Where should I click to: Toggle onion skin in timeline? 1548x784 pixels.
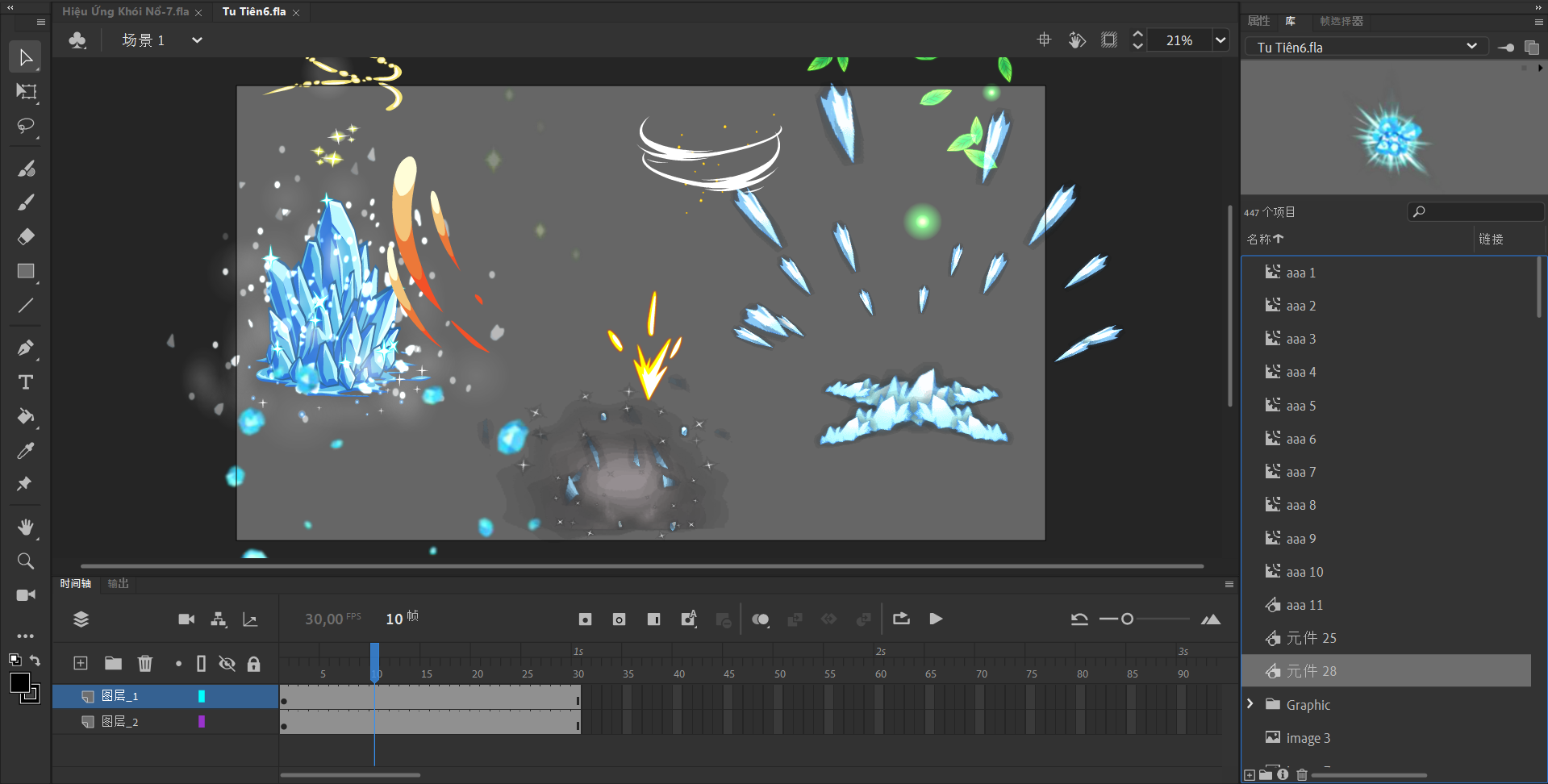click(760, 619)
